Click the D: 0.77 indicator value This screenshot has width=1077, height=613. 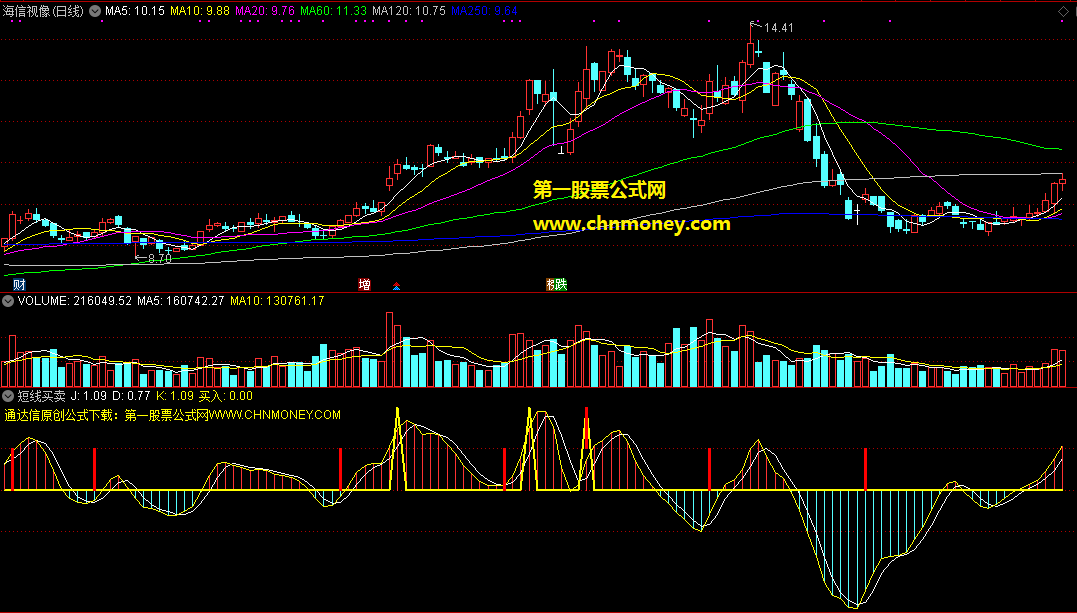pyautogui.click(x=131, y=396)
